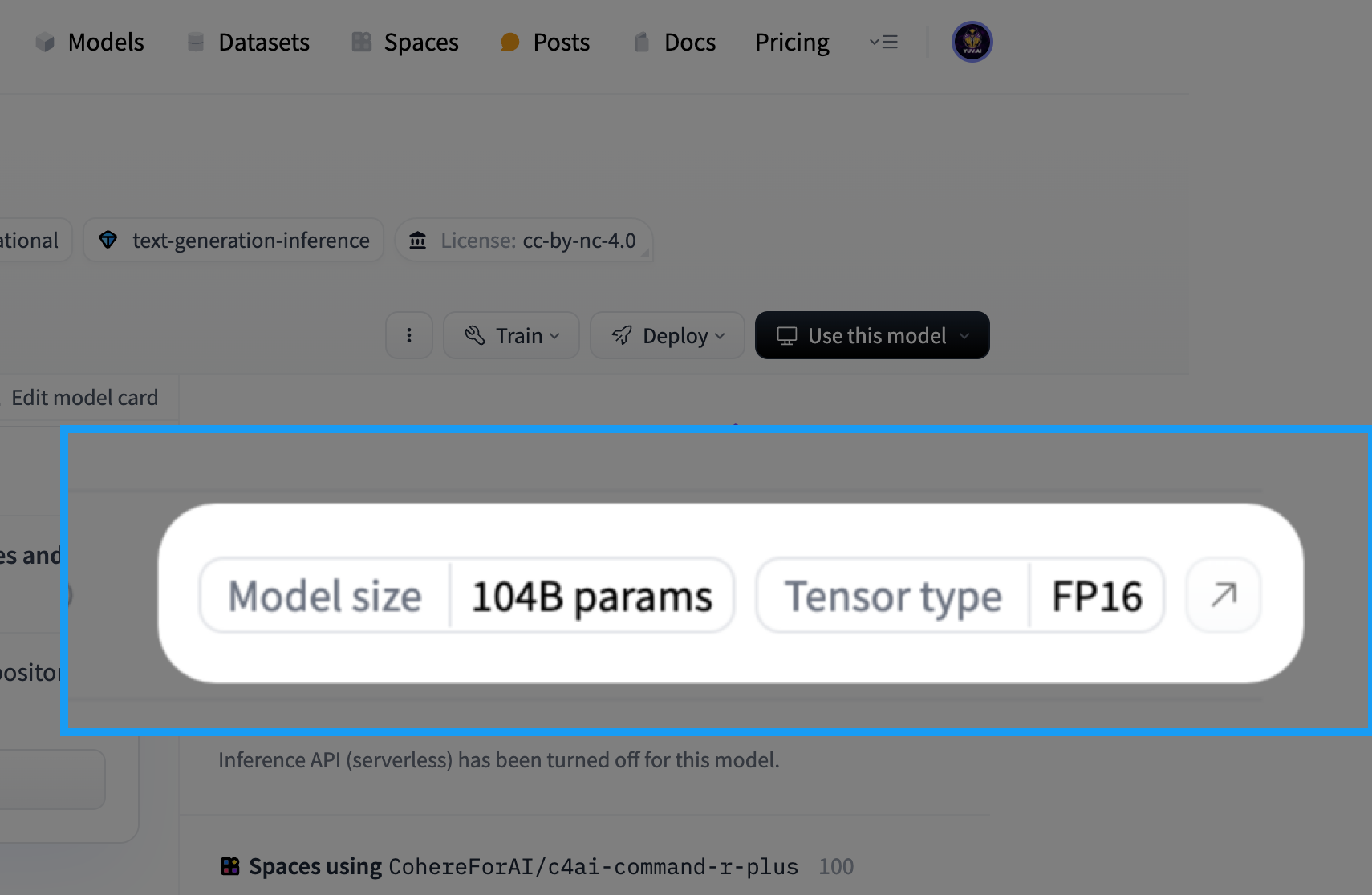This screenshot has height=895, width=1372.
Task: Click the Edit model card link
Action: click(x=84, y=398)
